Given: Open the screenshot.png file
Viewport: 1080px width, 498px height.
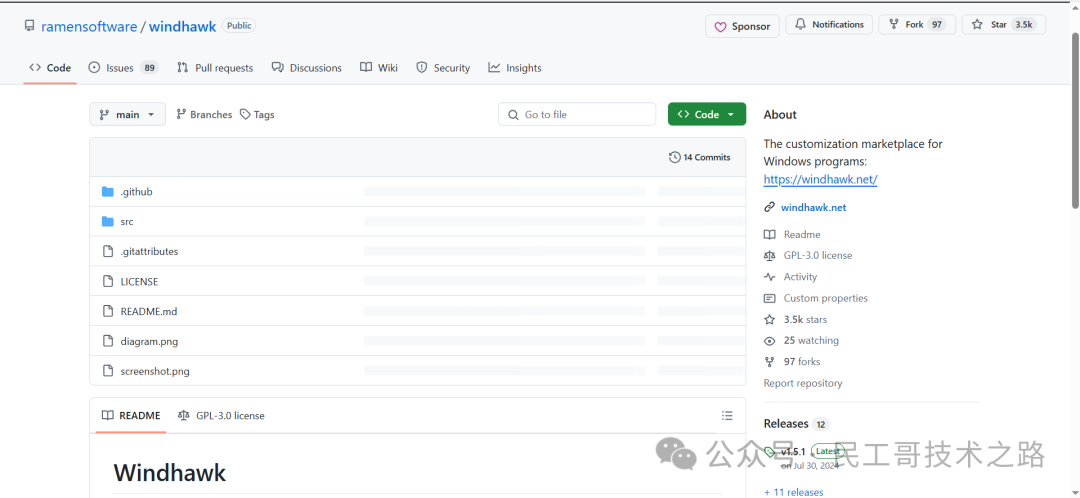Looking at the screenshot, I should (x=155, y=371).
